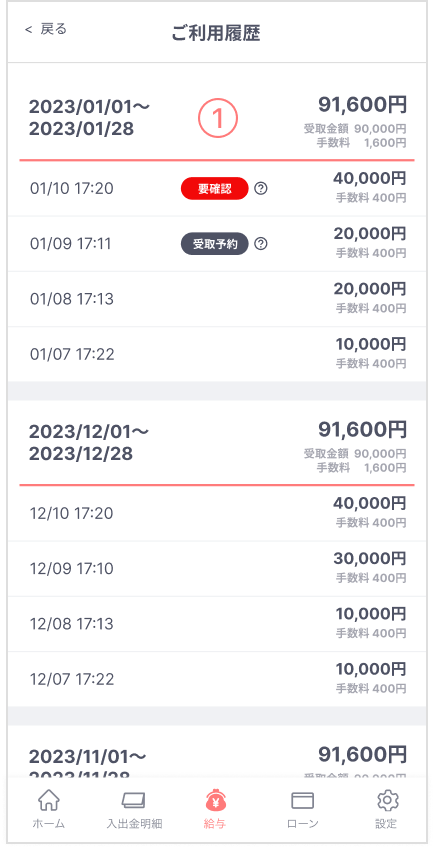Open the 12/09 17:10 transaction row
The width and height of the screenshot is (433, 848).
pos(217,569)
